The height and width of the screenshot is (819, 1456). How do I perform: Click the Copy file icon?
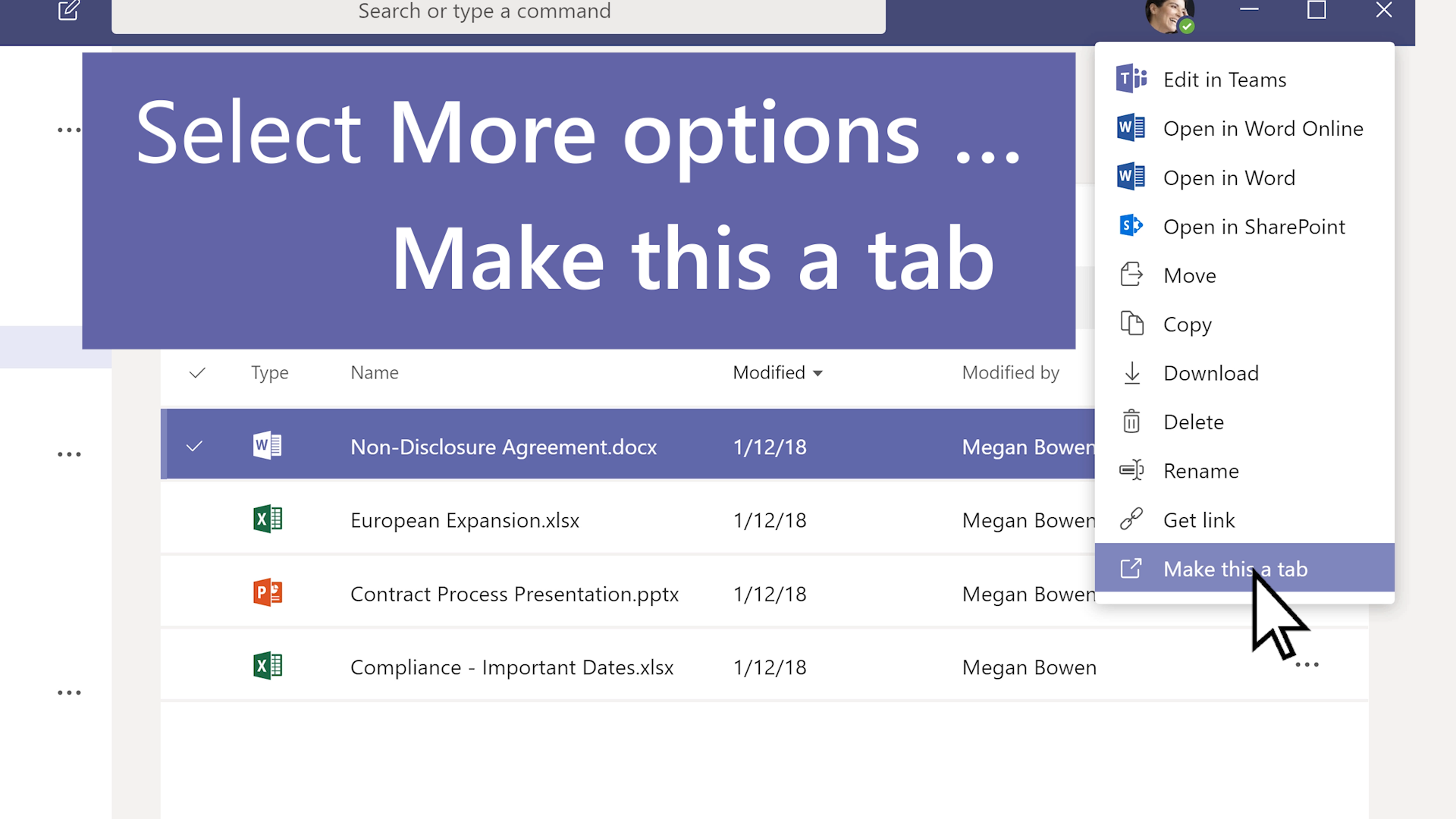pyautogui.click(x=1132, y=324)
